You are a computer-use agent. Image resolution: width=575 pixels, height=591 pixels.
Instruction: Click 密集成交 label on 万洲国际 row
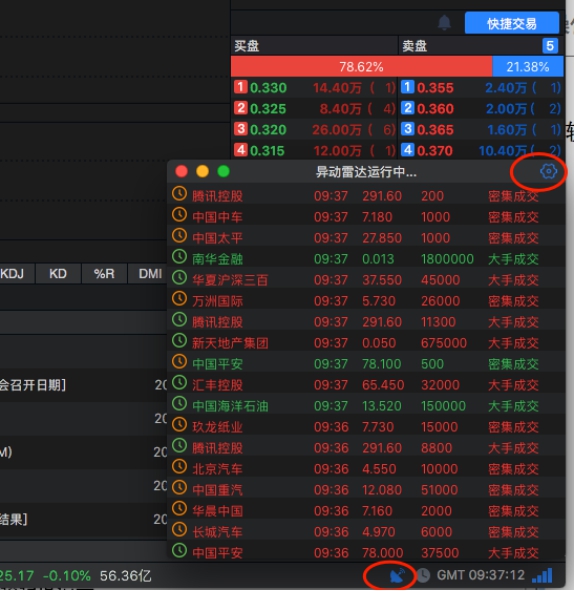pyautogui.click(x=513, y=301)
